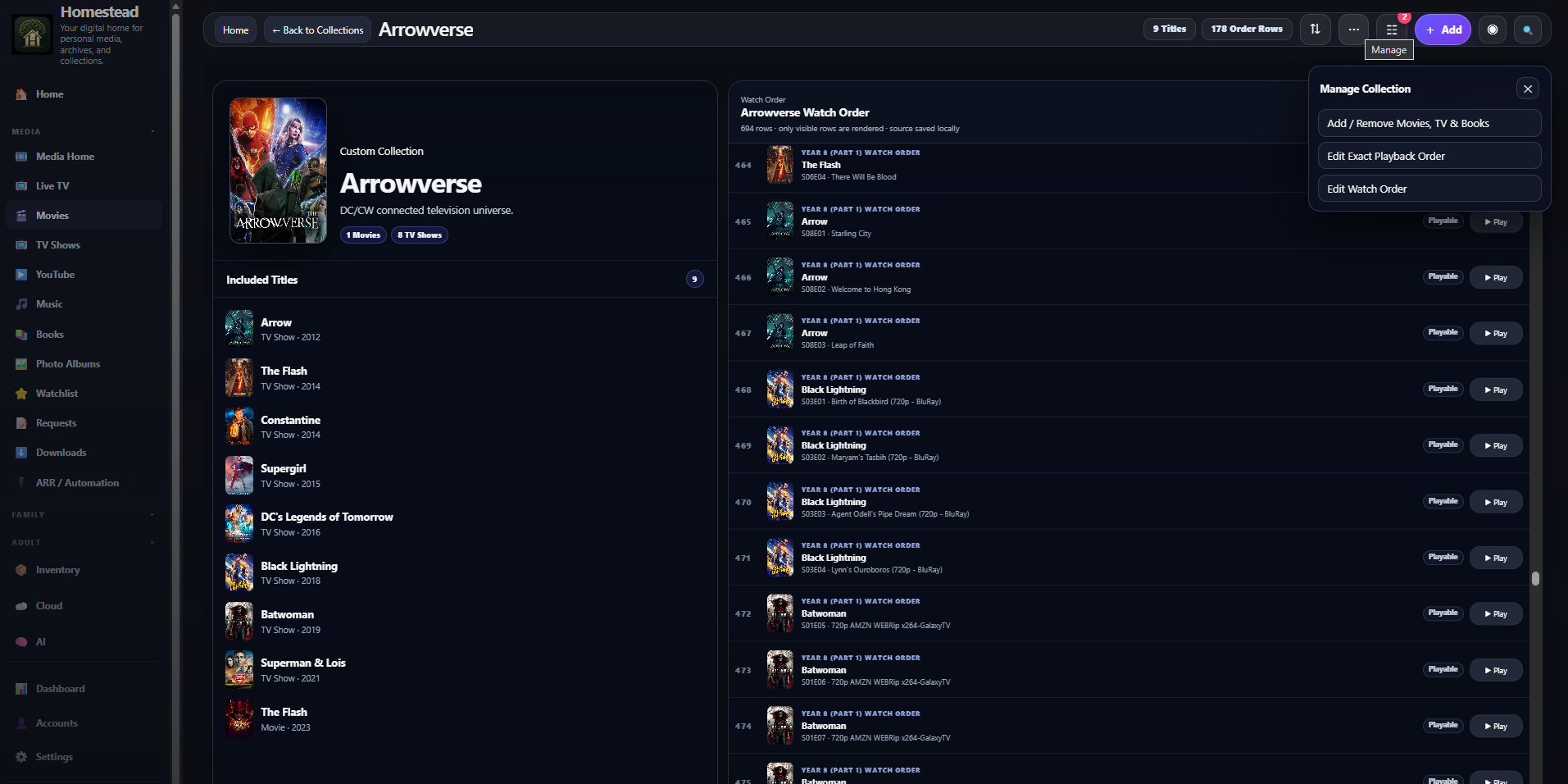Open the Watchlist star icon
Image resolution: width=1568 pixels, height=784 pixels.
tap(21, 394)
